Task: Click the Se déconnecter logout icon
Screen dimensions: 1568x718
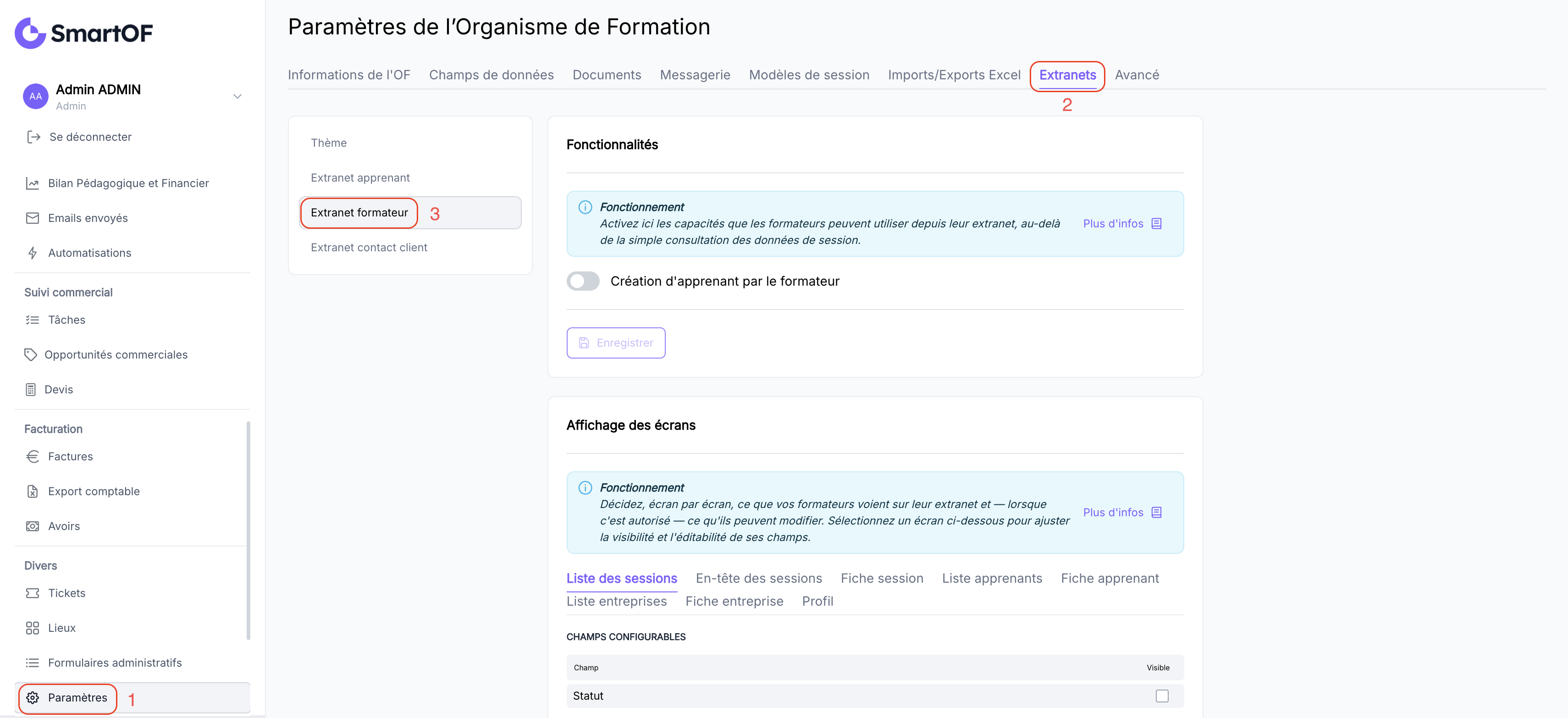Action: pos(33,137)
